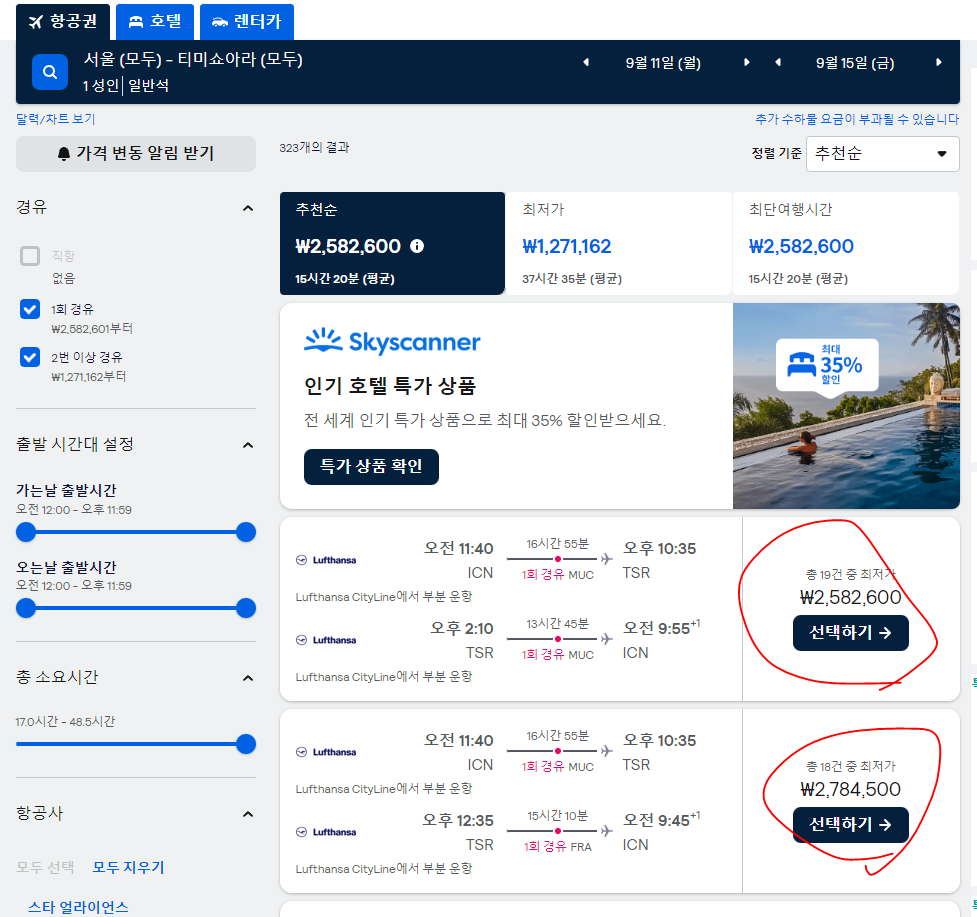Collapse the 총 소요시간 section

click(248, 678)
